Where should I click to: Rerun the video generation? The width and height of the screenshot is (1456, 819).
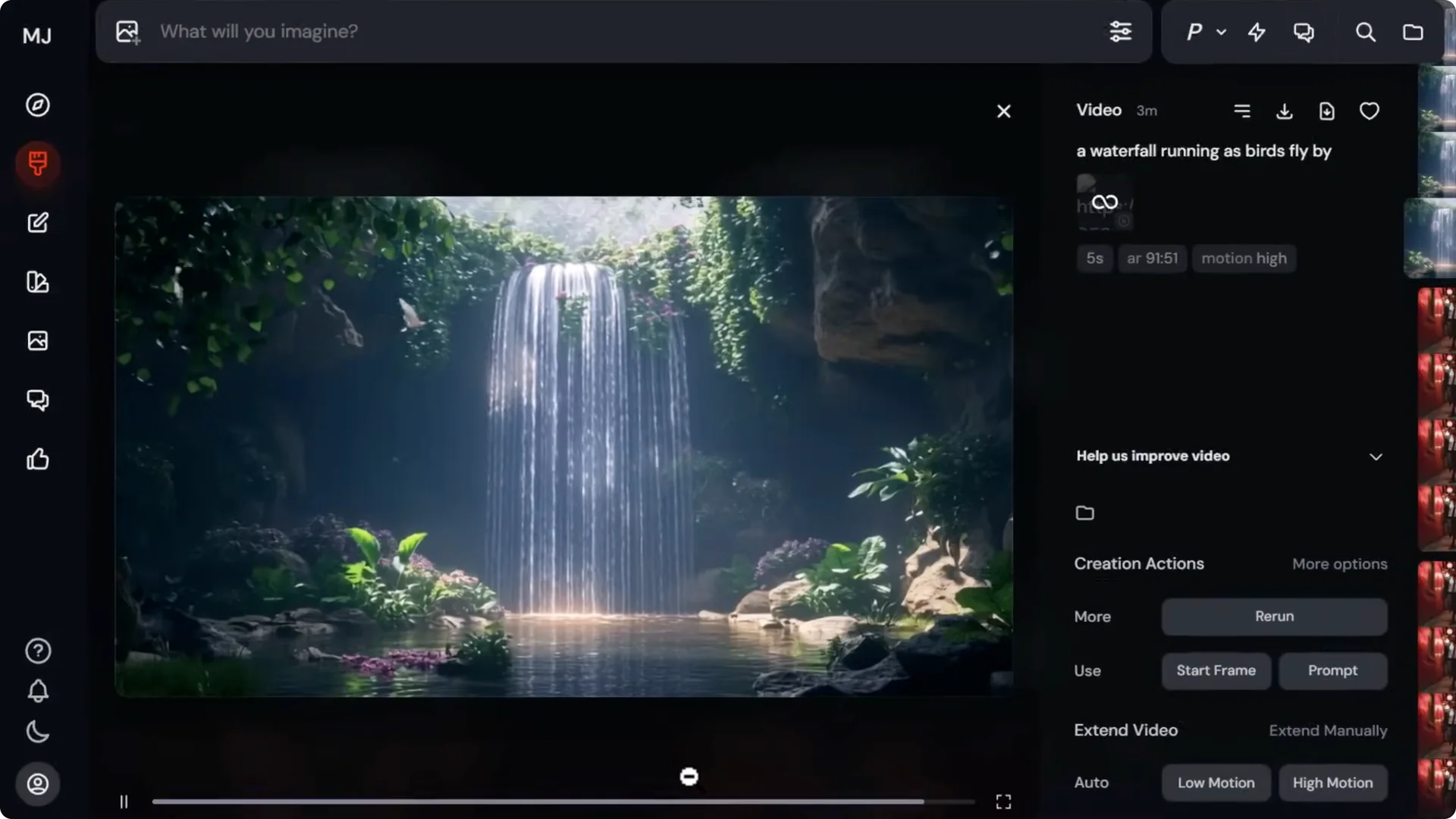[1273, 617]
